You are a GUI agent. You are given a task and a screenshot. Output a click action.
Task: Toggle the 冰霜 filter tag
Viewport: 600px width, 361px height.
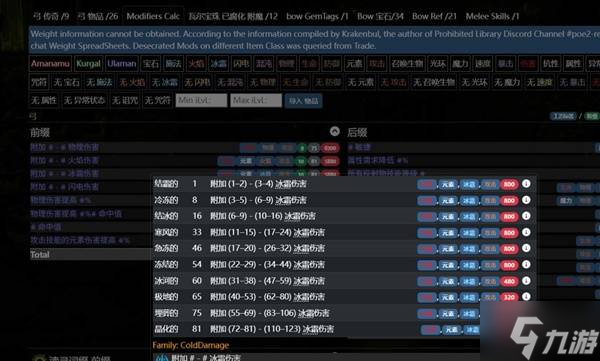coord(218,64)
